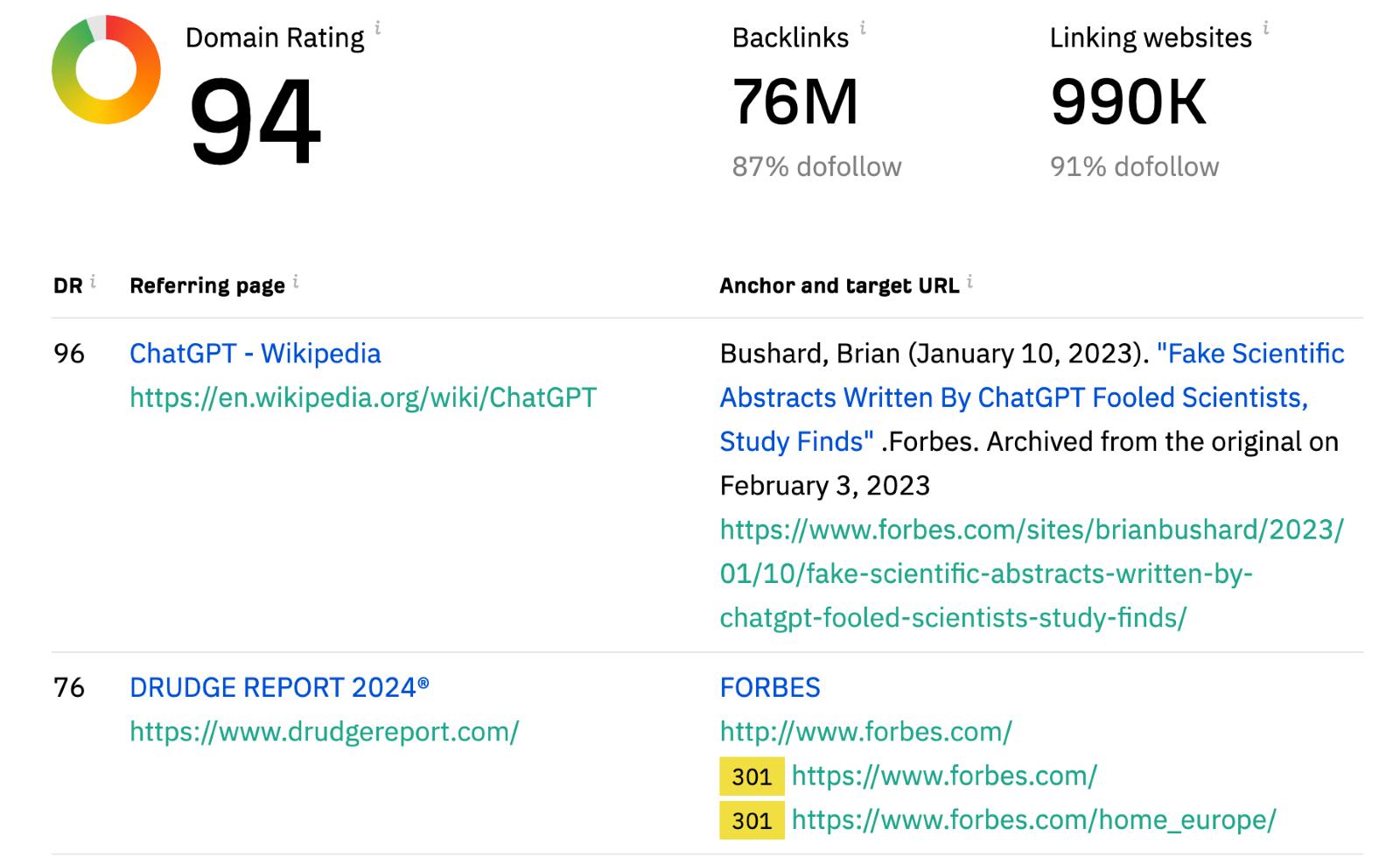The image size is (1400, 864).
Task: Open the https://www.forbes.com/ redirect URL
Action: [944, 776]
